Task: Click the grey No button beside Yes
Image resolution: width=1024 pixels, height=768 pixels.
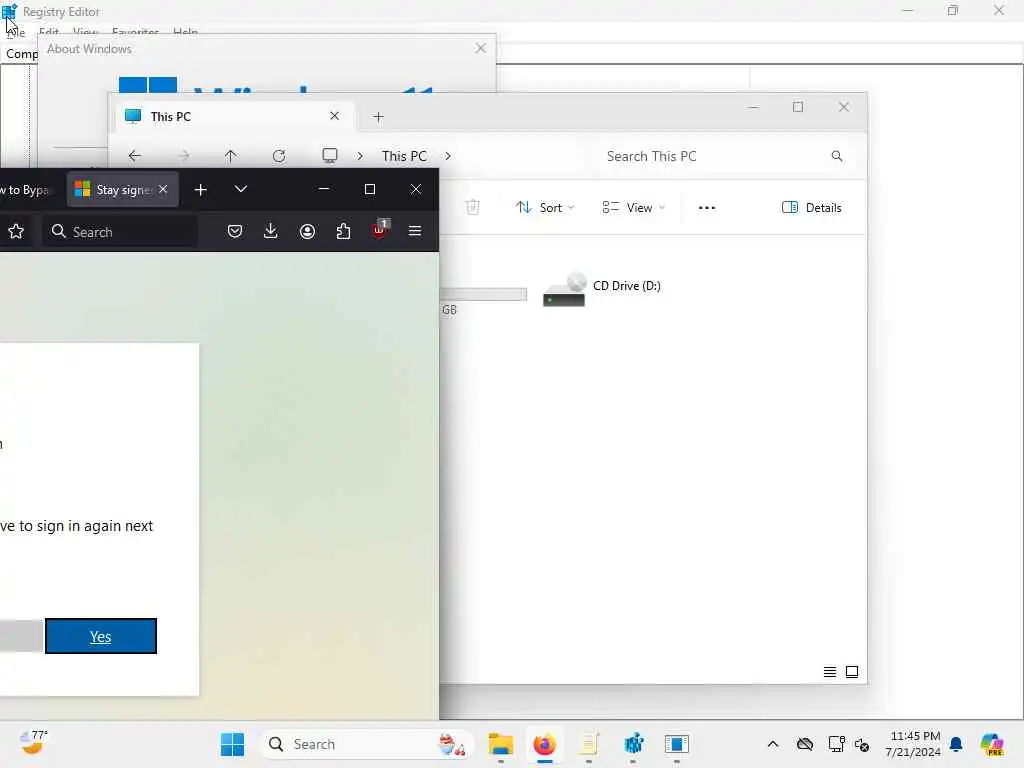Action: [21, 636]
